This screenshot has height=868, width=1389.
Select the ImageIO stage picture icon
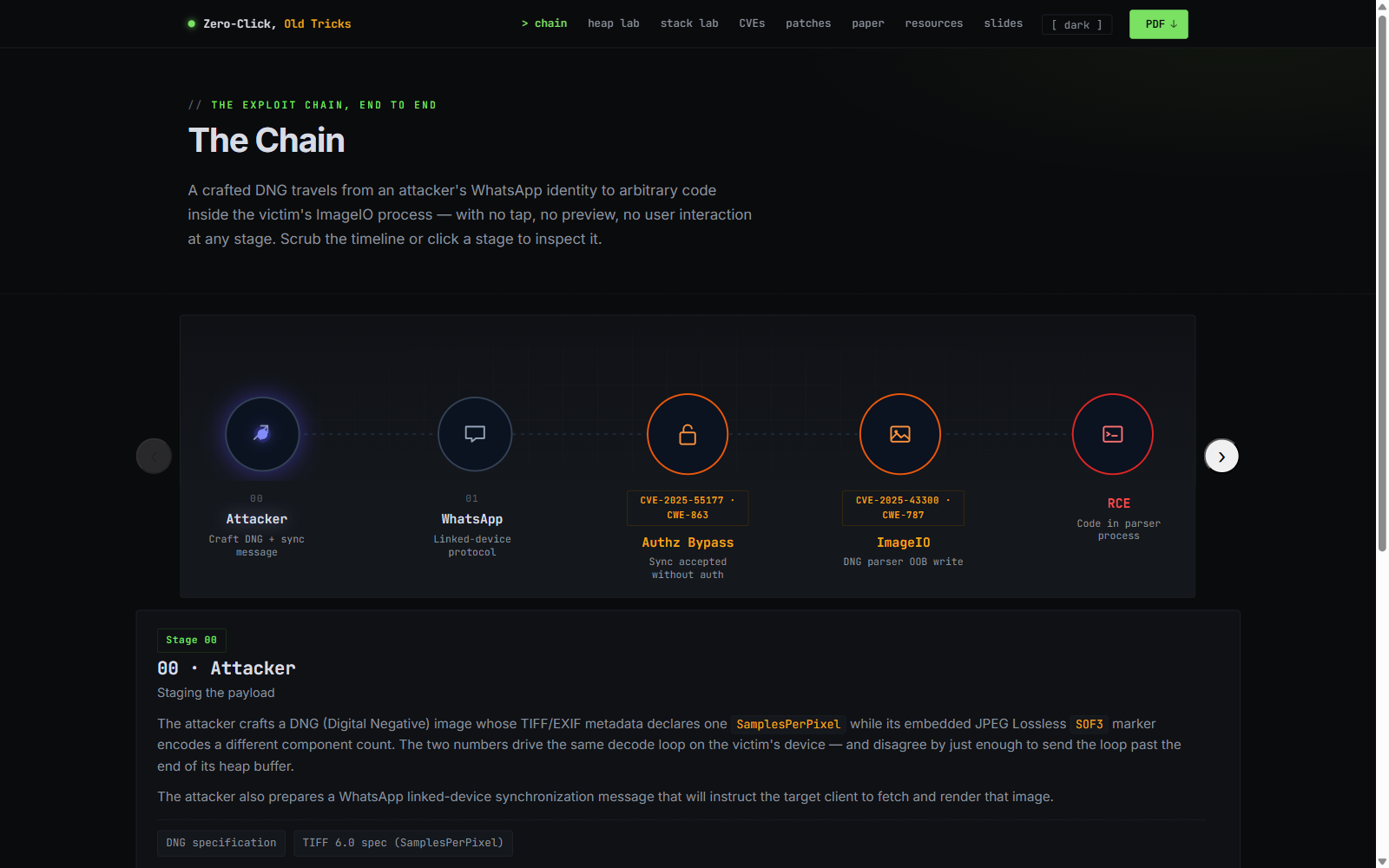tap(900, 434)
